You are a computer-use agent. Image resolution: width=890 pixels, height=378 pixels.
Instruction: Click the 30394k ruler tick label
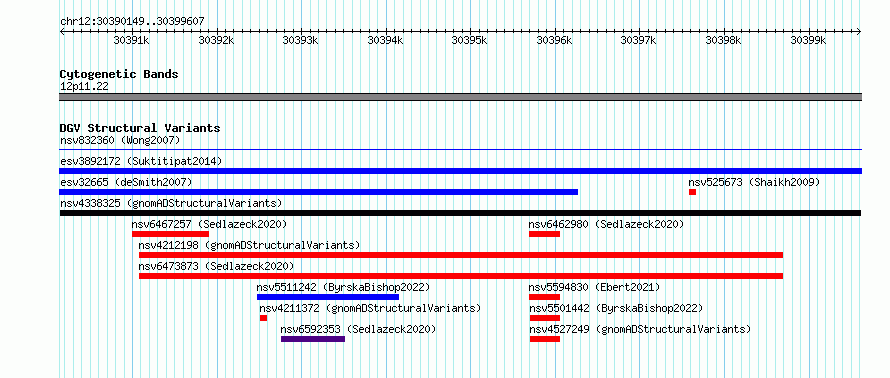coord(385,40)
